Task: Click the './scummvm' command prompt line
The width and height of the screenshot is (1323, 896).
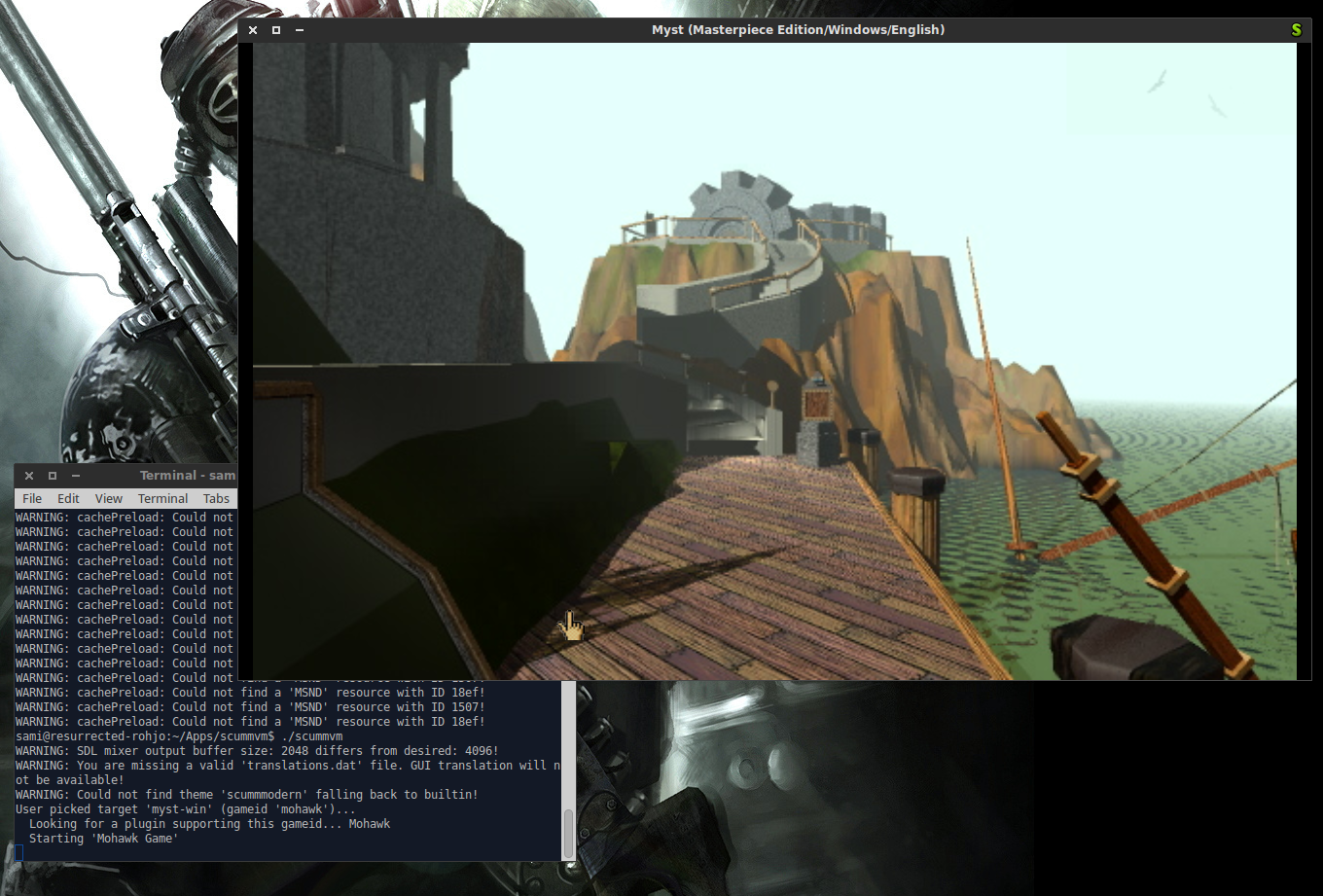Action: pyautogui.click(x=179, y=736)
